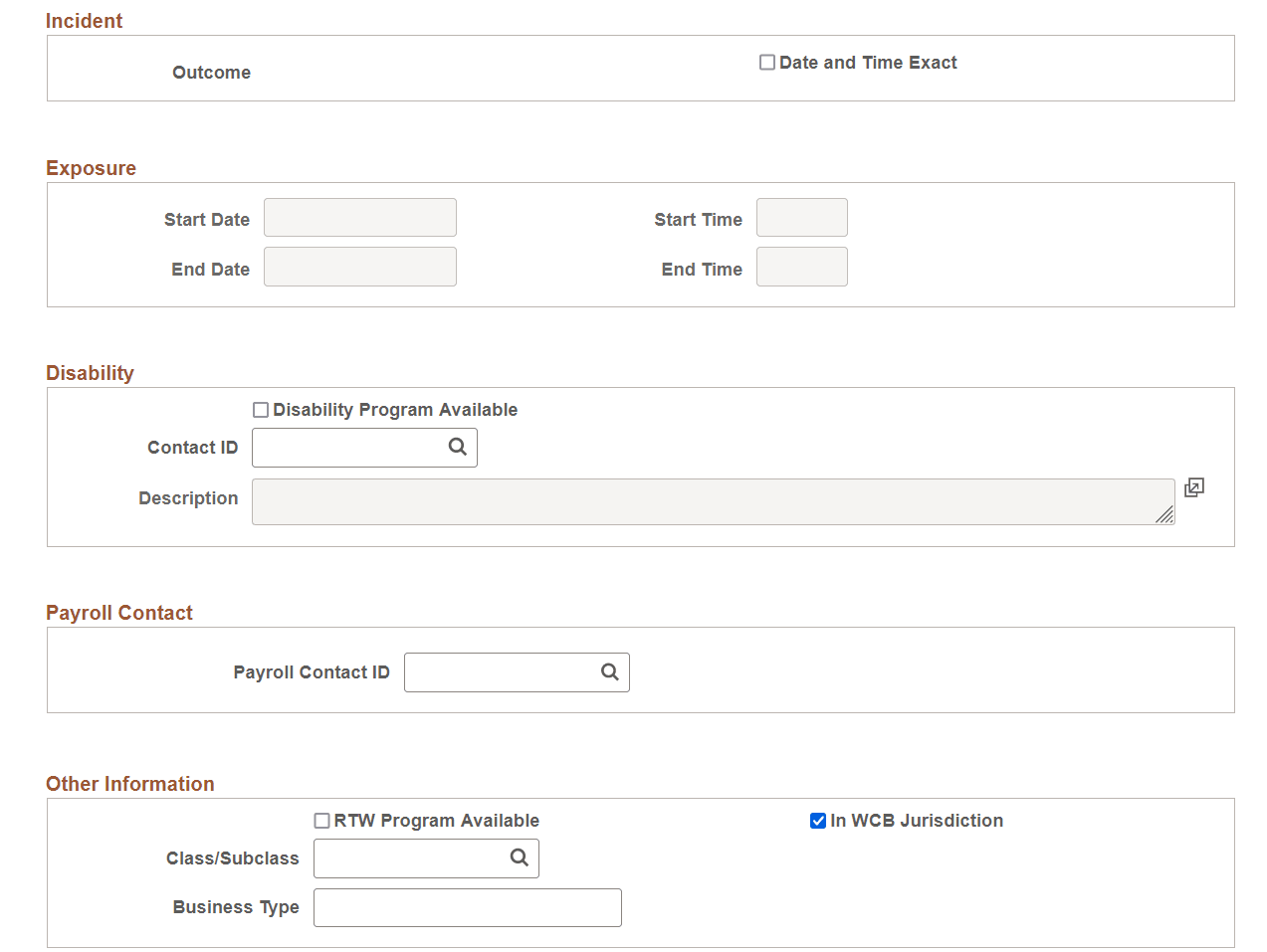The image size is (1267, 952).
Task: Click the End Date input field
Action: [359, 267]
